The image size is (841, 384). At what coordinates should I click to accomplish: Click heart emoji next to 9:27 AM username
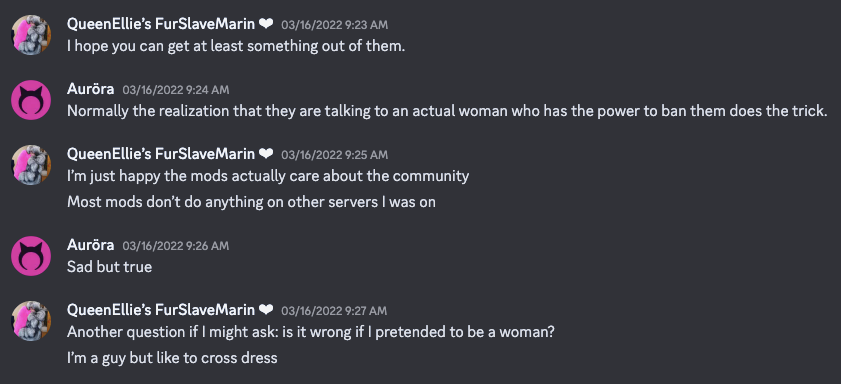click(266, 310)
